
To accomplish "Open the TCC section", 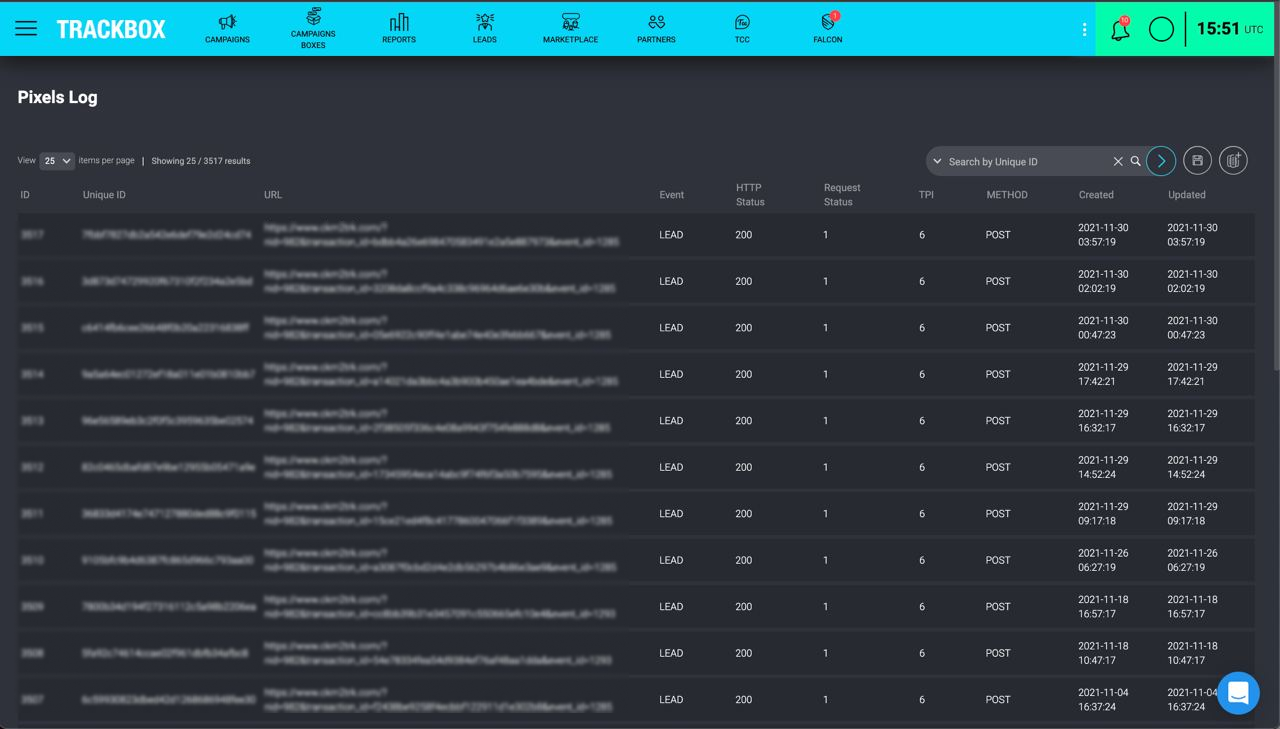I will click(742, 28).
